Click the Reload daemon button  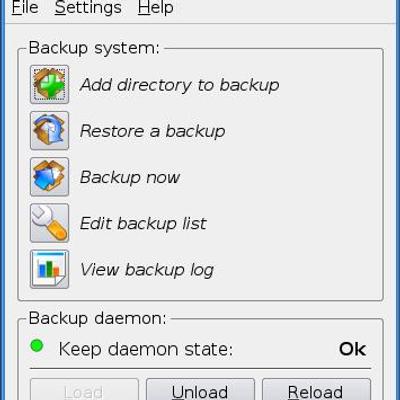click(316, 389)
